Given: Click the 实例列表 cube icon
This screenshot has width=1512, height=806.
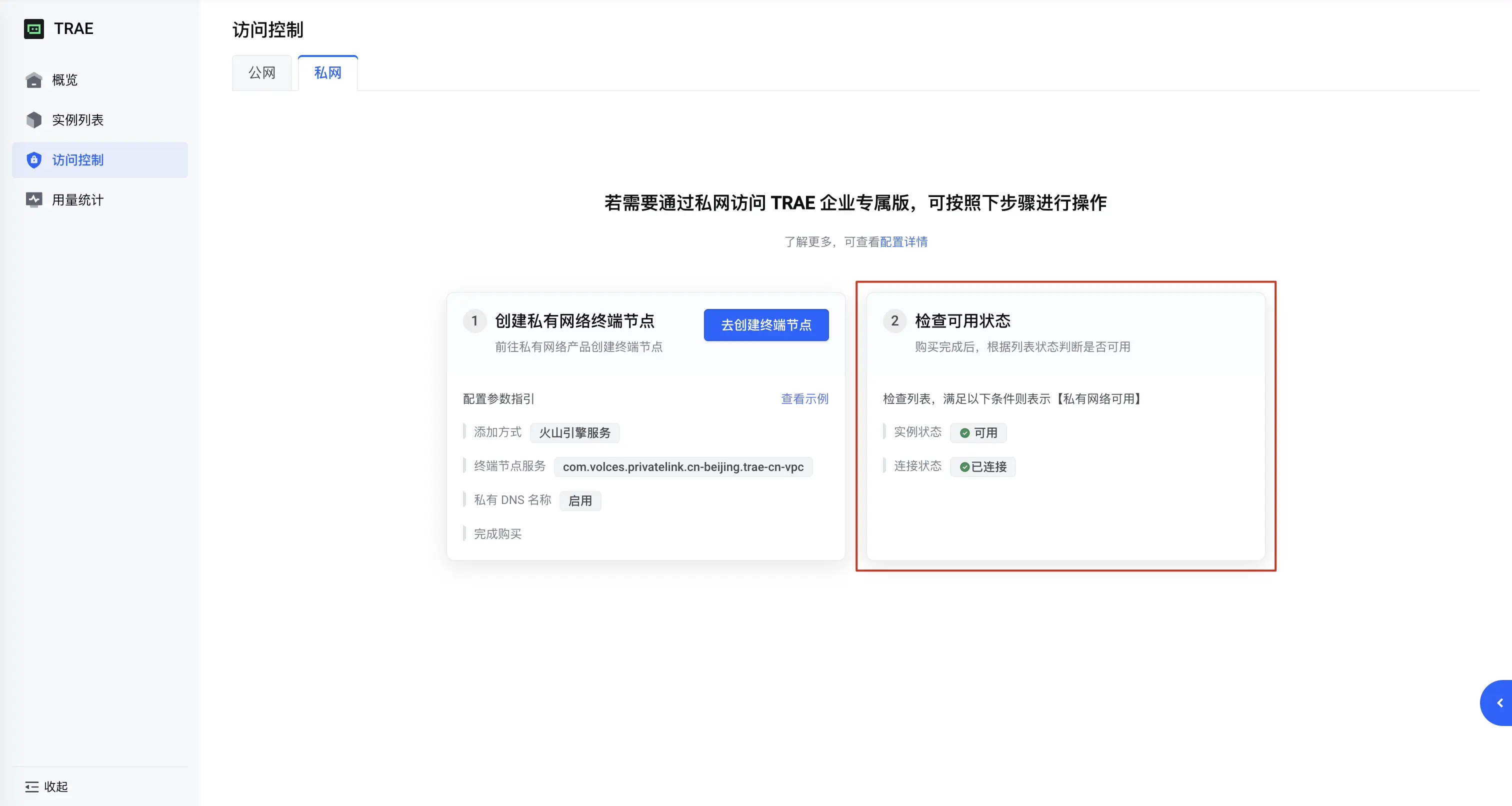Looking at the screenshot, I should pyautogui.click(x=33, y=120).
